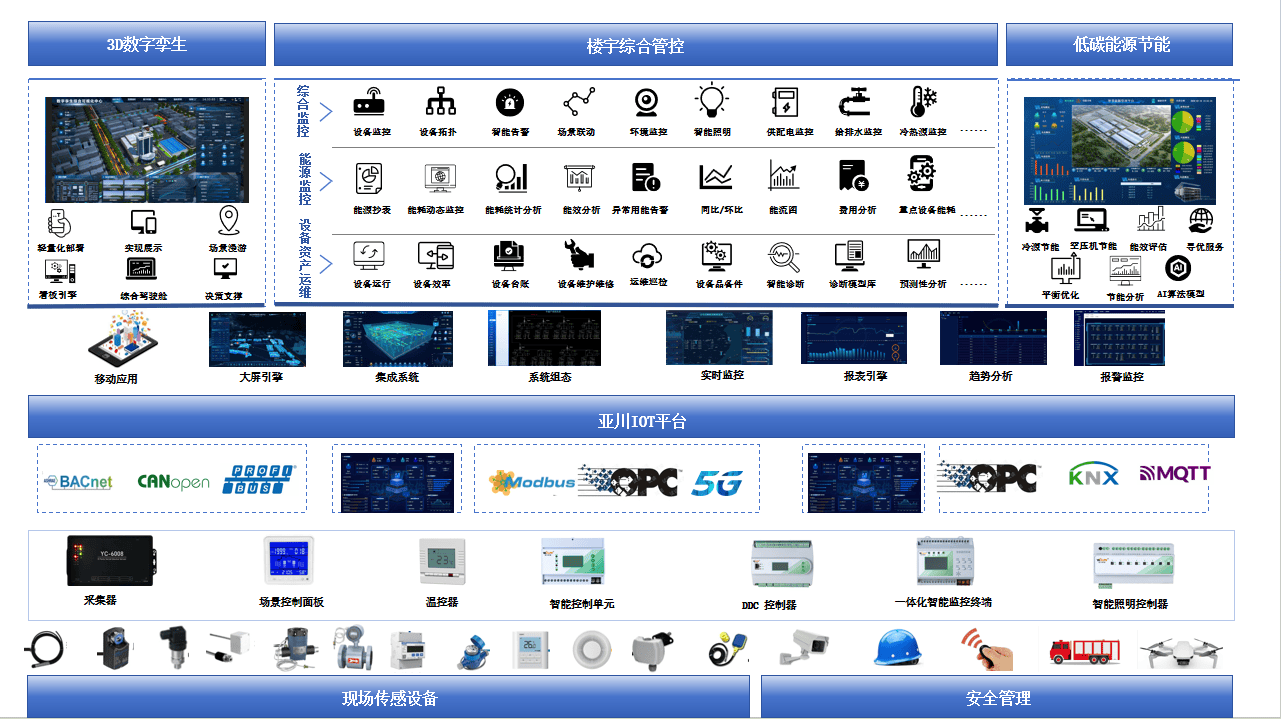The image size is (1281, 719).
Task: Expand the 综合监控 chevron arrow
Action: pos(325,112)
